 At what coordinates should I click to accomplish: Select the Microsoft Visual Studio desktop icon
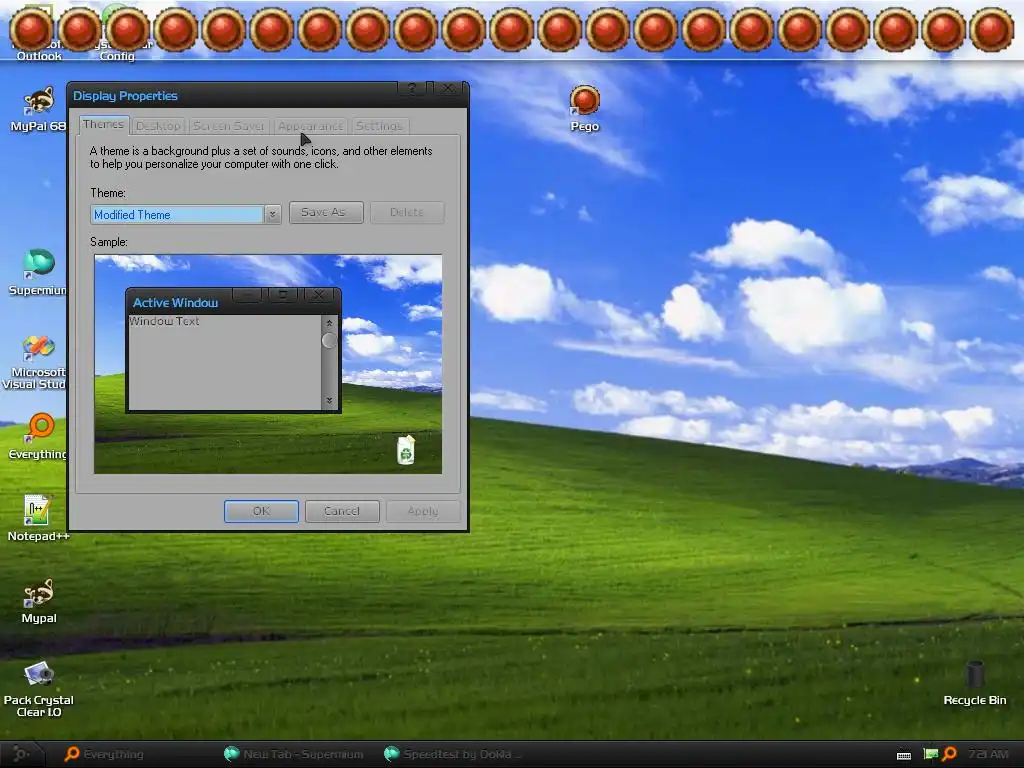tap(37, 362)
